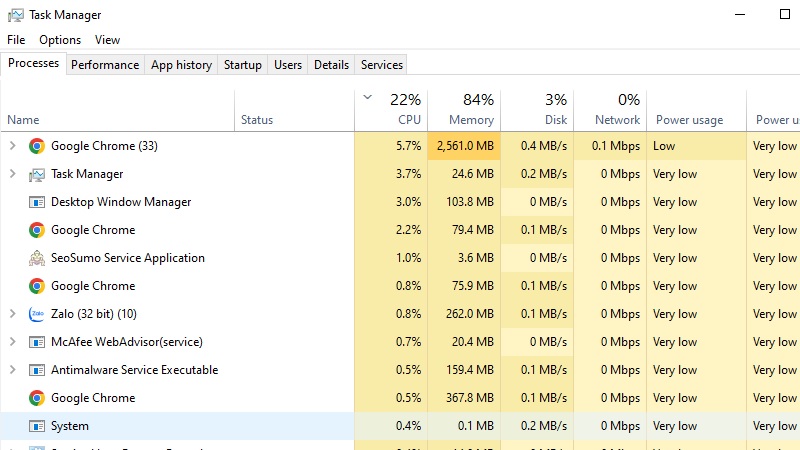Click the Task Manager title bar icon
The height and width of the screenshot is (450, 800).
[x=16, y=15]
